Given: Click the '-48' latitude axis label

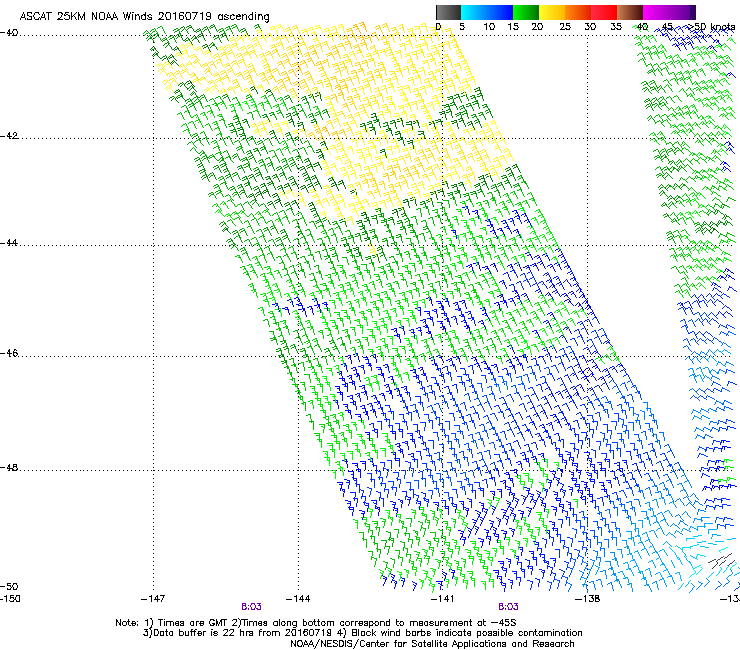Looking at the screenshot, I should pyautogui.click(x=9, y=467).
